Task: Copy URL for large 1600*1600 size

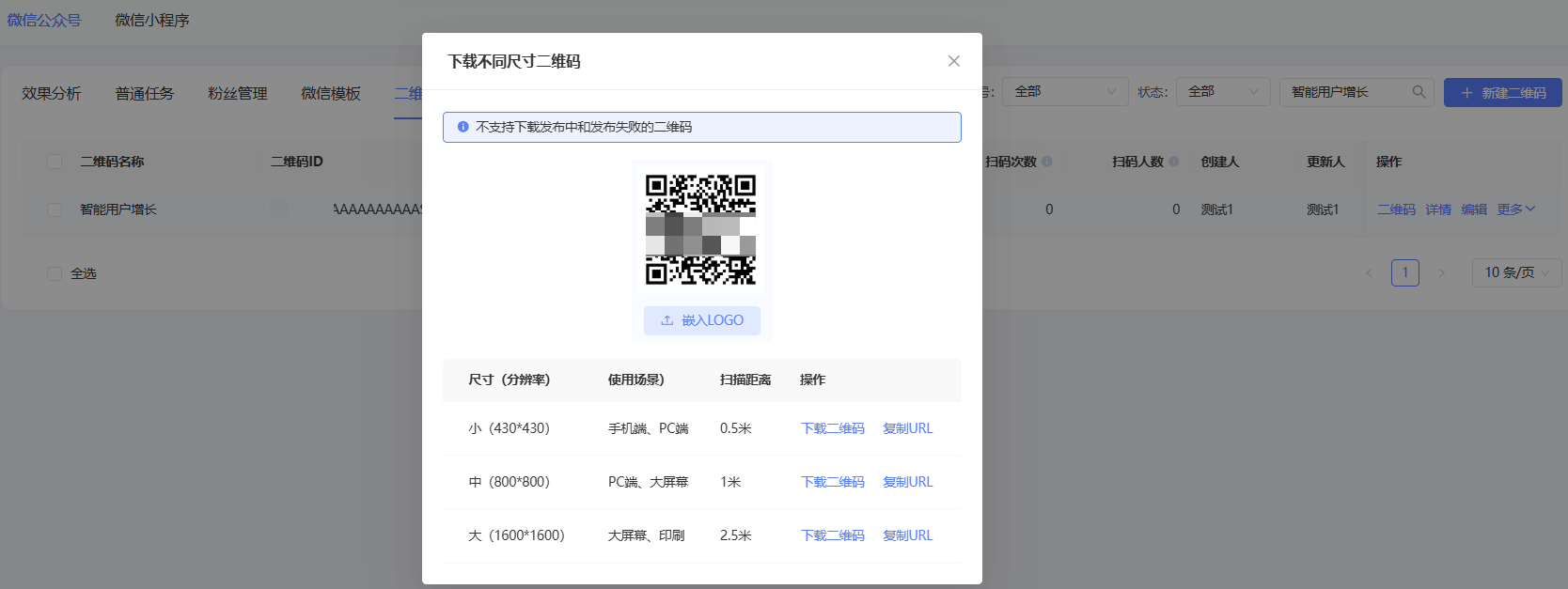Action: 907,535
